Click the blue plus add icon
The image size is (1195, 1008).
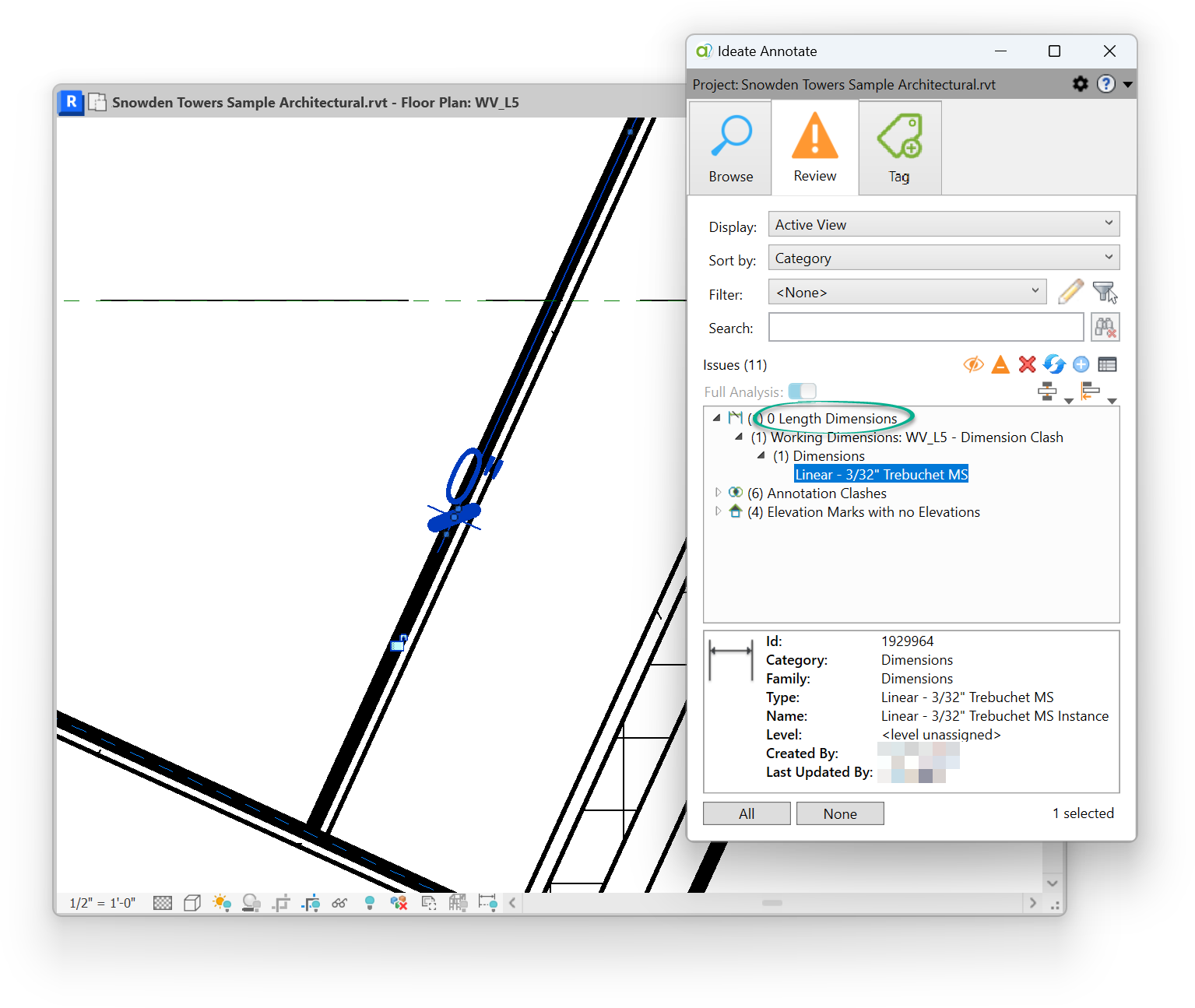[x=1081, y=364]
